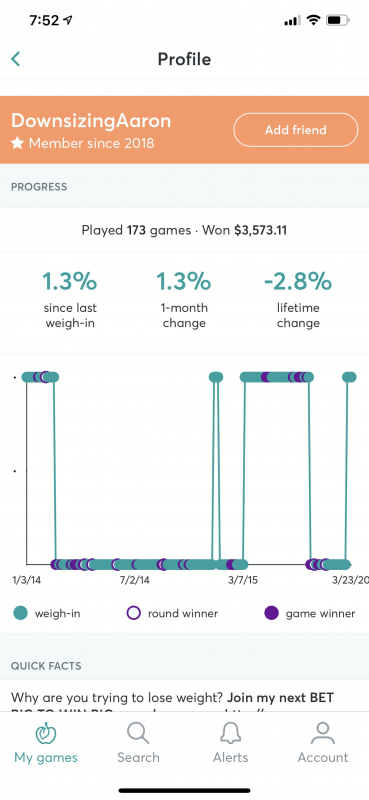The width and height of the screenshot is (369, 800).
Task: Tap the round winner legend circle
Action: click(x=133, y=613)
